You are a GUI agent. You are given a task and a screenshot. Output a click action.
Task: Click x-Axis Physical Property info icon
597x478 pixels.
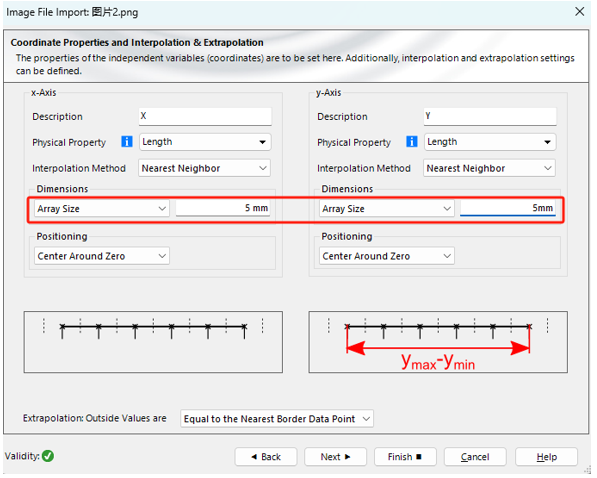pyautogui.click(x=127, y=142)
